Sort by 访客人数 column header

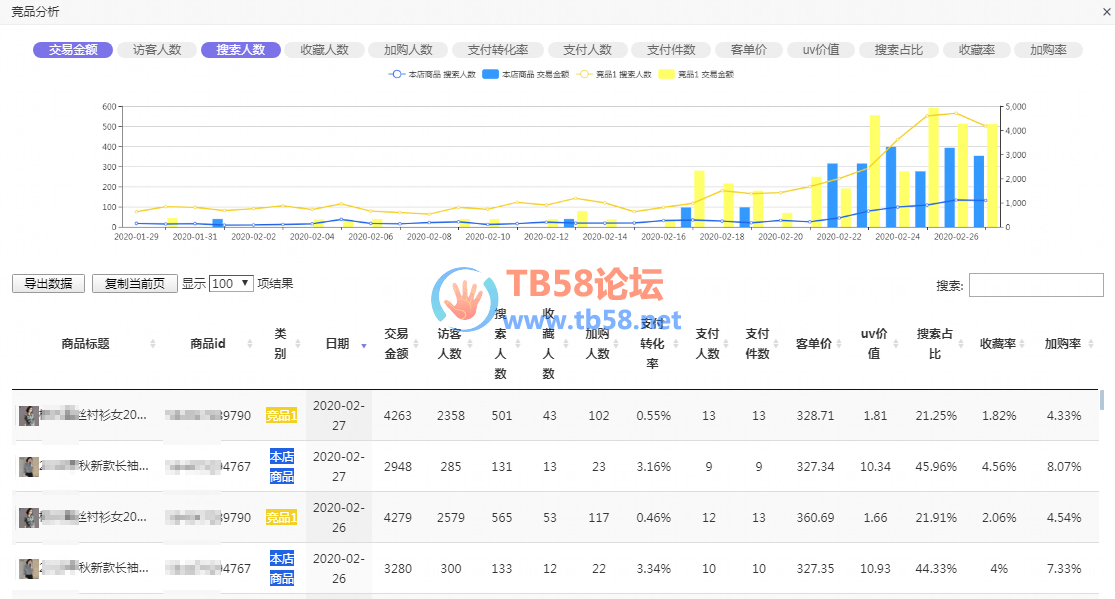coord(449,343)
